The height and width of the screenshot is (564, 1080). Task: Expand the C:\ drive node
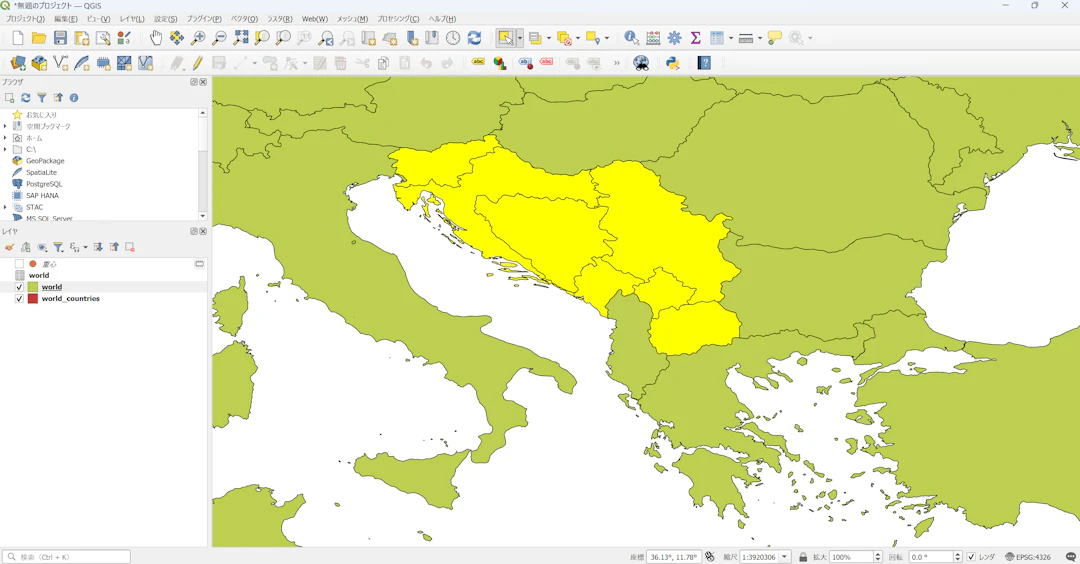point(6,149)
